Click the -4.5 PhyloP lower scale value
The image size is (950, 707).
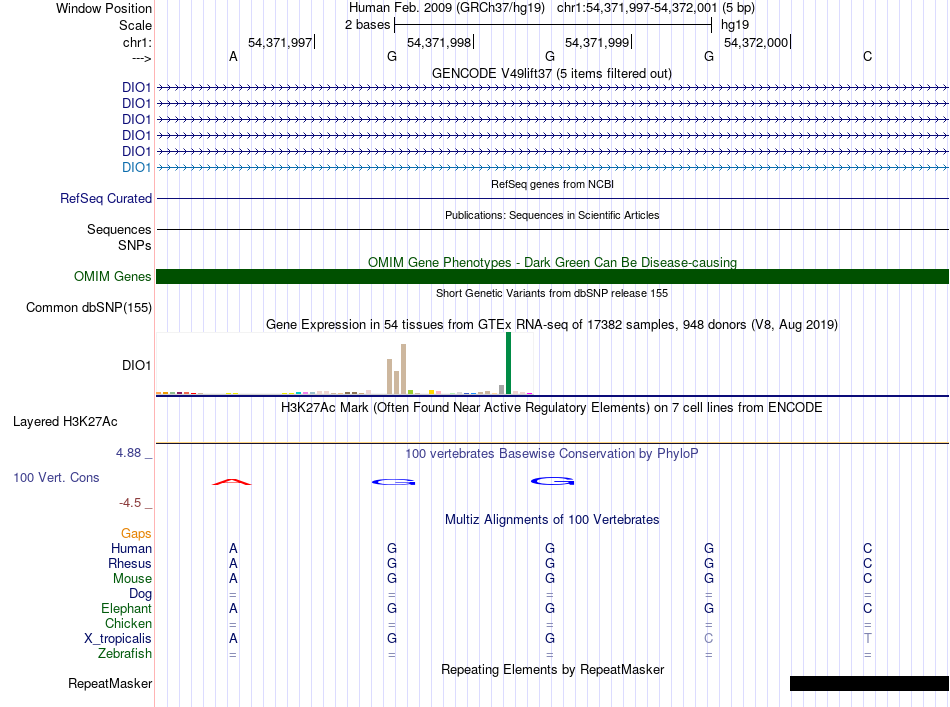click(x=130, y=502)
